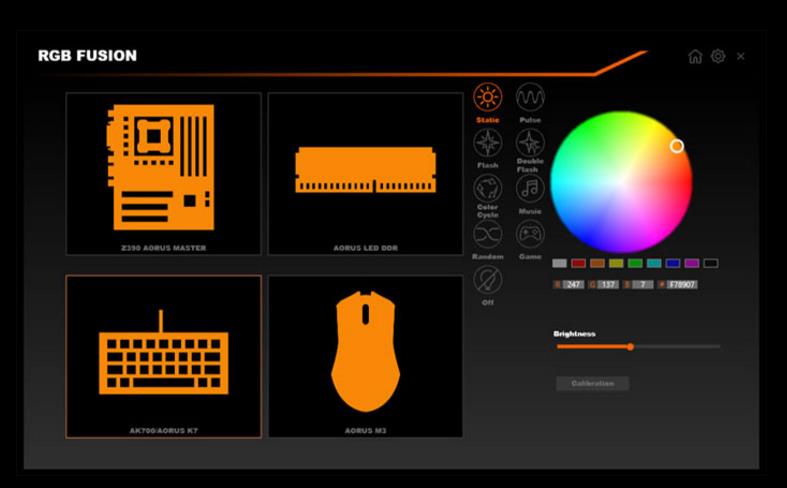Enable the Music lighting mode
The height and width of the screenshot is (488, 787).
point(530,188)
